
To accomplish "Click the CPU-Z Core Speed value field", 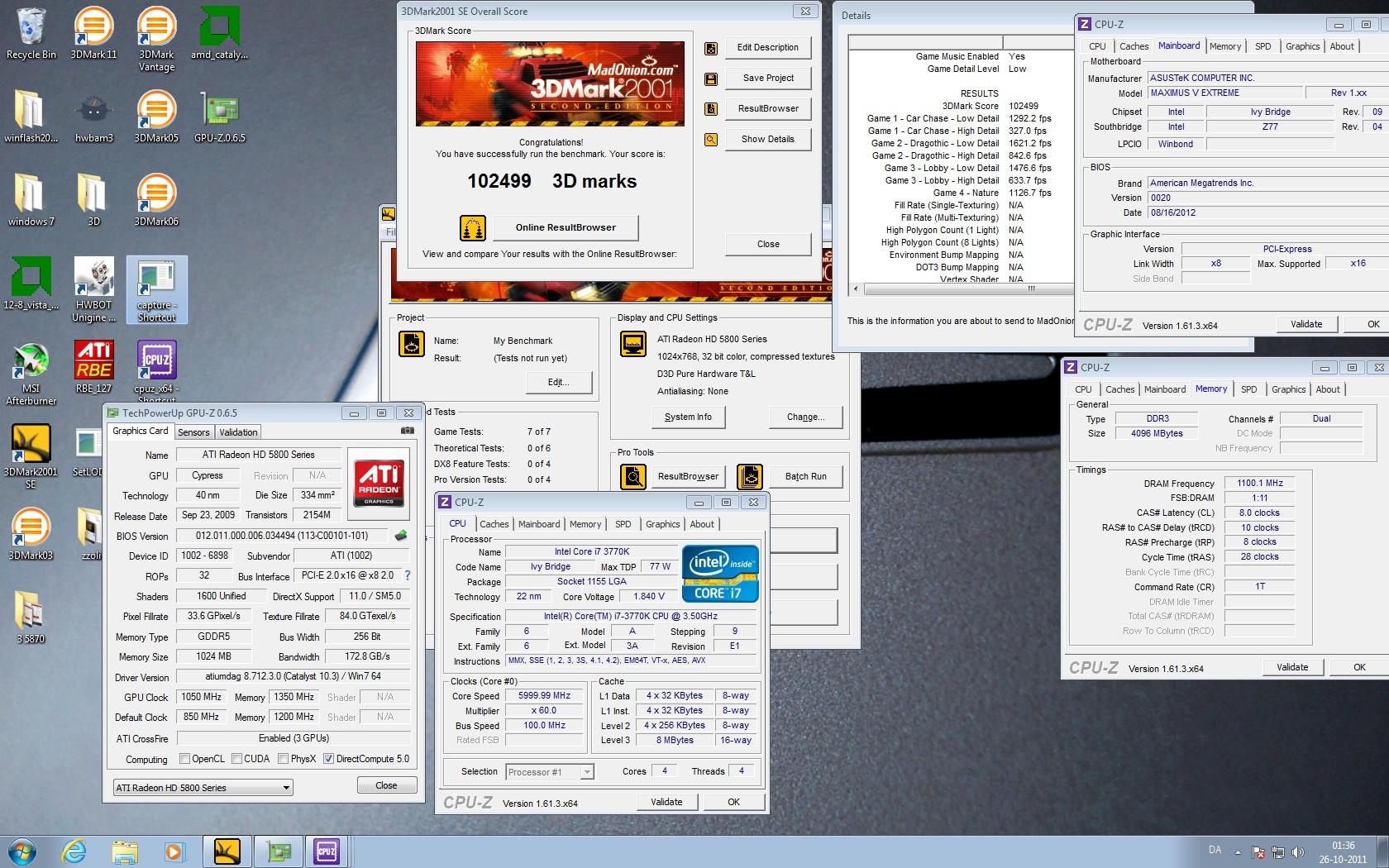I will point(544,696).
